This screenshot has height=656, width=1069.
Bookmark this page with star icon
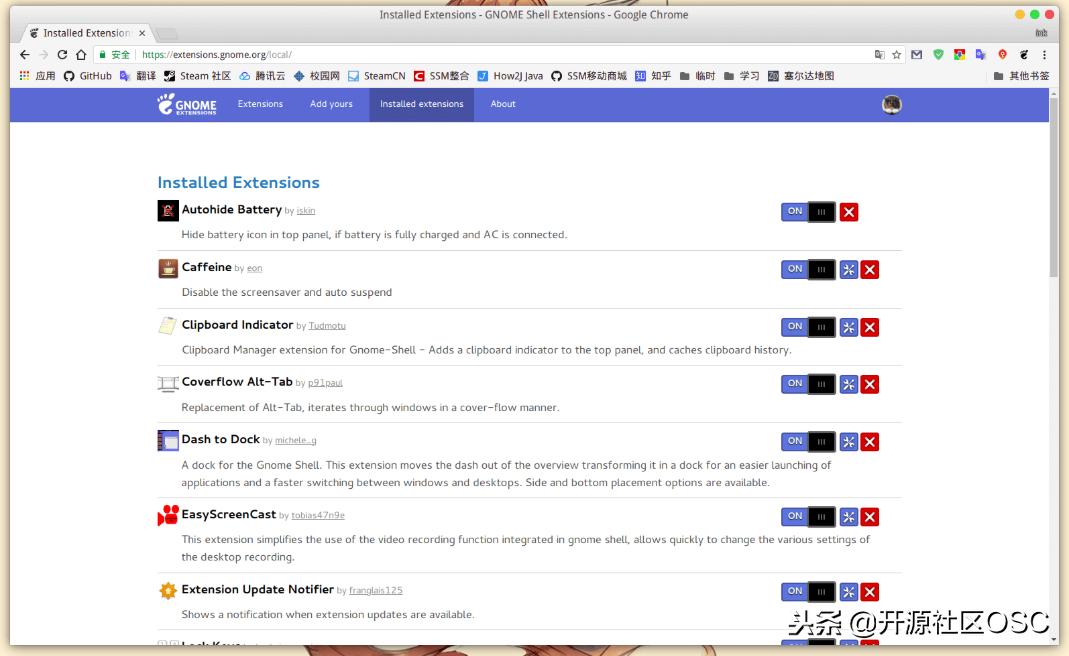(x=897, y=55)
